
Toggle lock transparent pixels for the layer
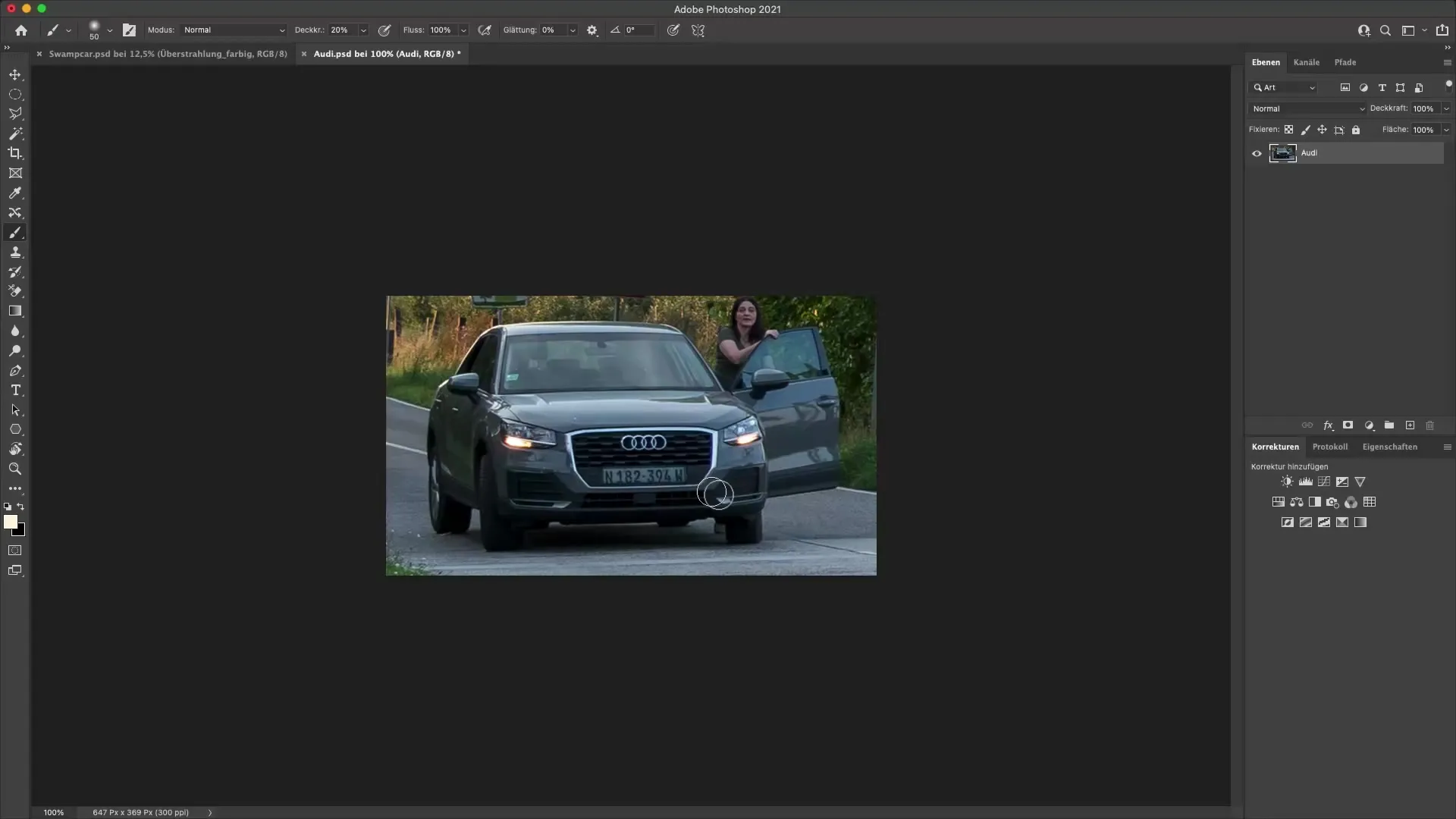(x=1289, y=130)
